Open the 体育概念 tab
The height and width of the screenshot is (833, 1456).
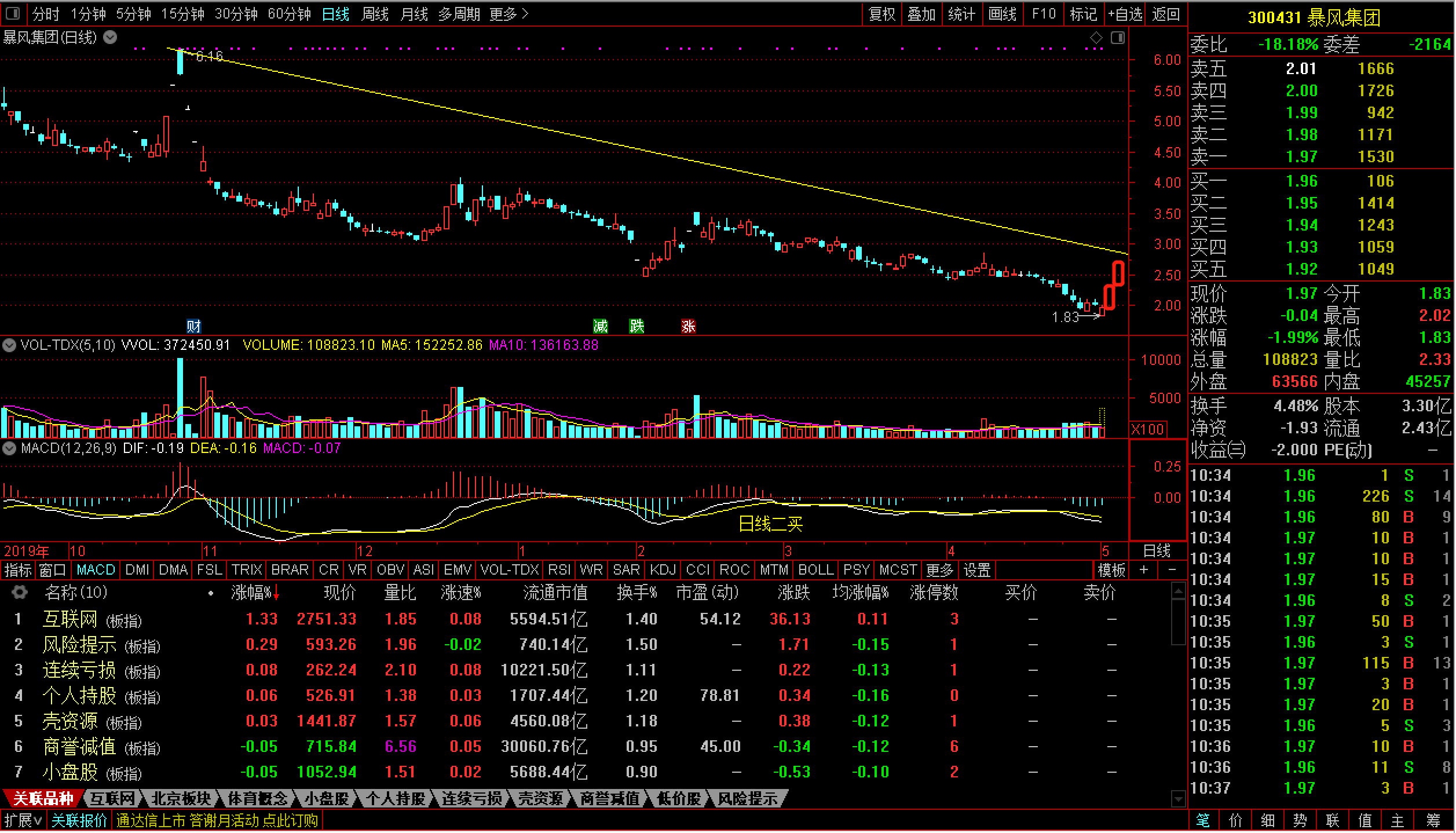coord(258,799)
